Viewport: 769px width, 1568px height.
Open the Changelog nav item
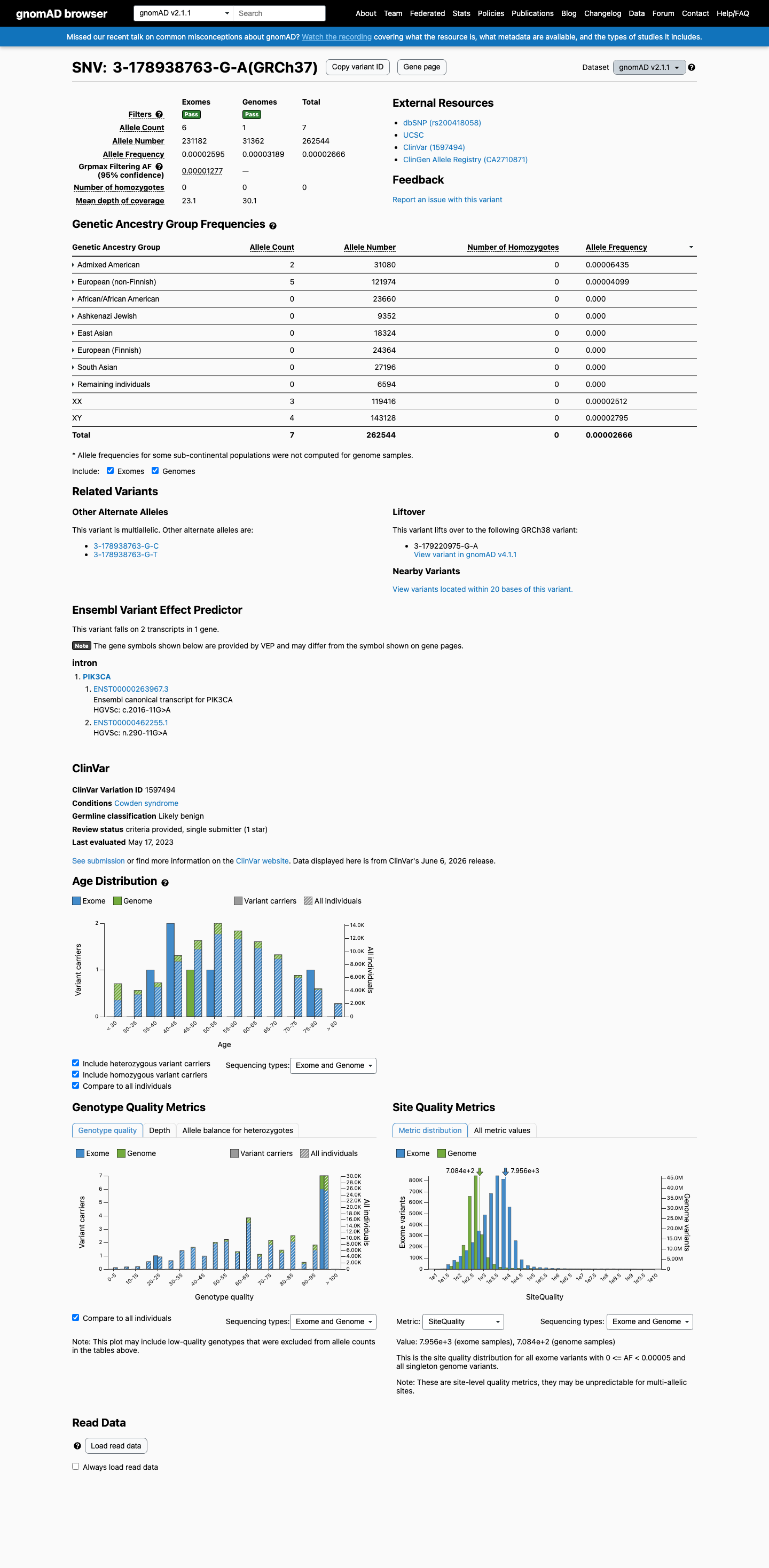click(x=602, y=13)
